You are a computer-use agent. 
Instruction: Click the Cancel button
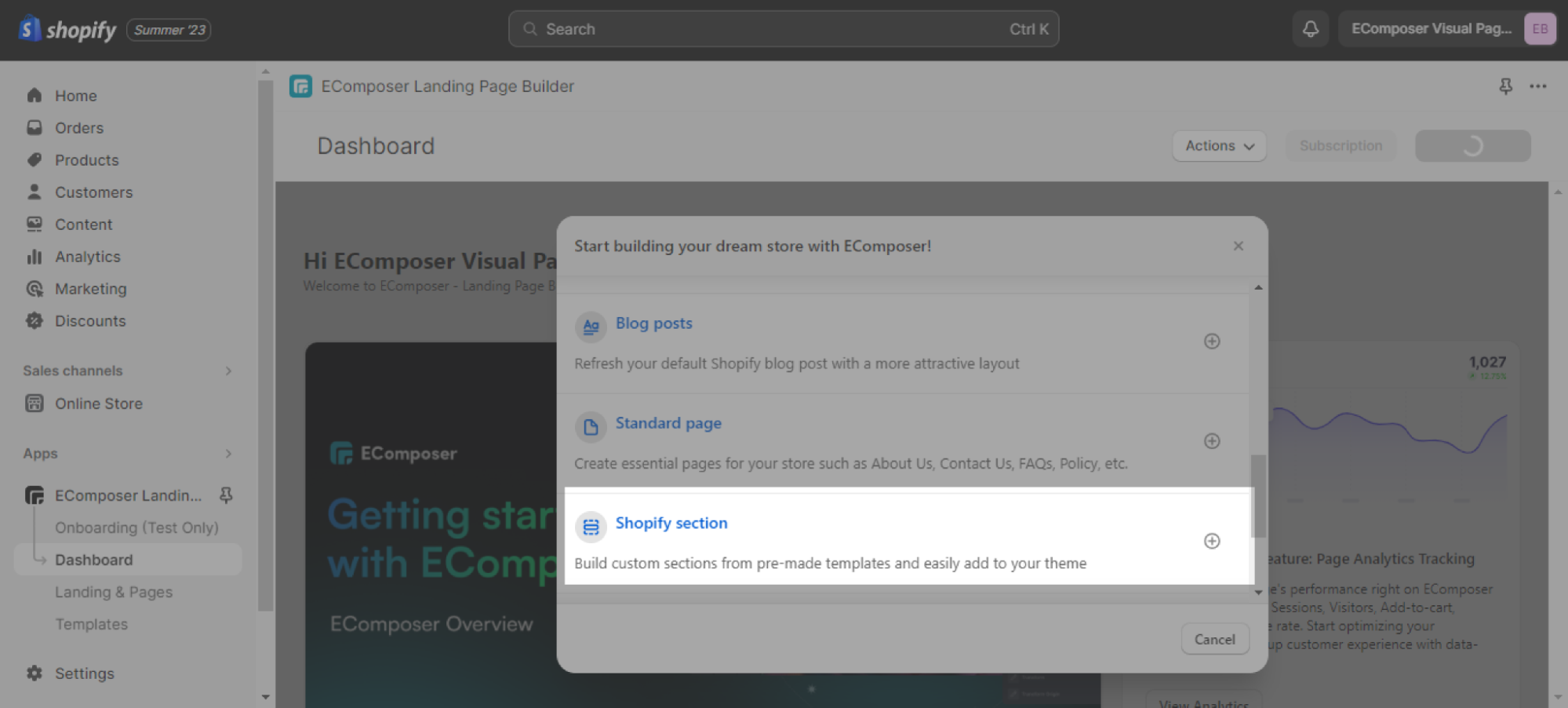[1214, 640]
